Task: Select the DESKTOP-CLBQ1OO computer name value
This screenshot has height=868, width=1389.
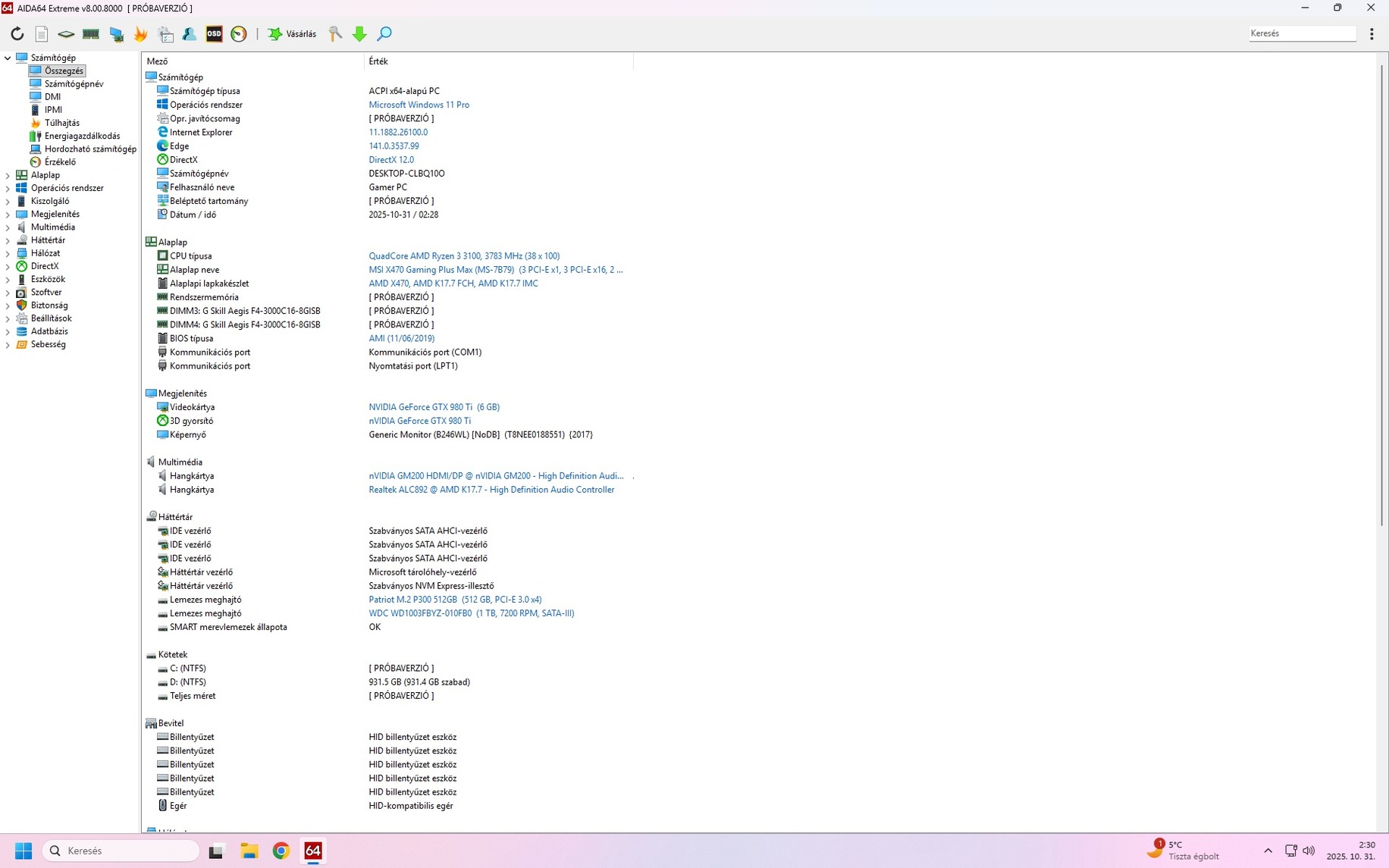Action: [406, 174]
